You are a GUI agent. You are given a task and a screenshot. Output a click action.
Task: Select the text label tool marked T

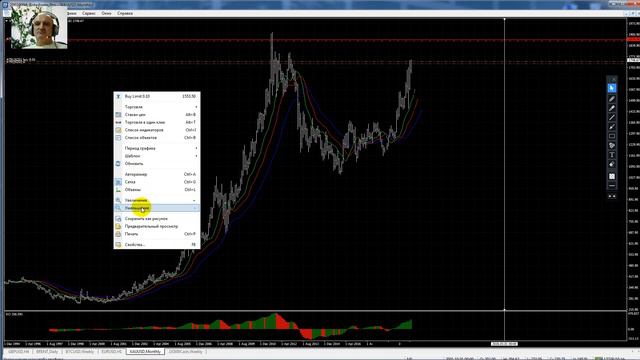(x=611, y=155)
